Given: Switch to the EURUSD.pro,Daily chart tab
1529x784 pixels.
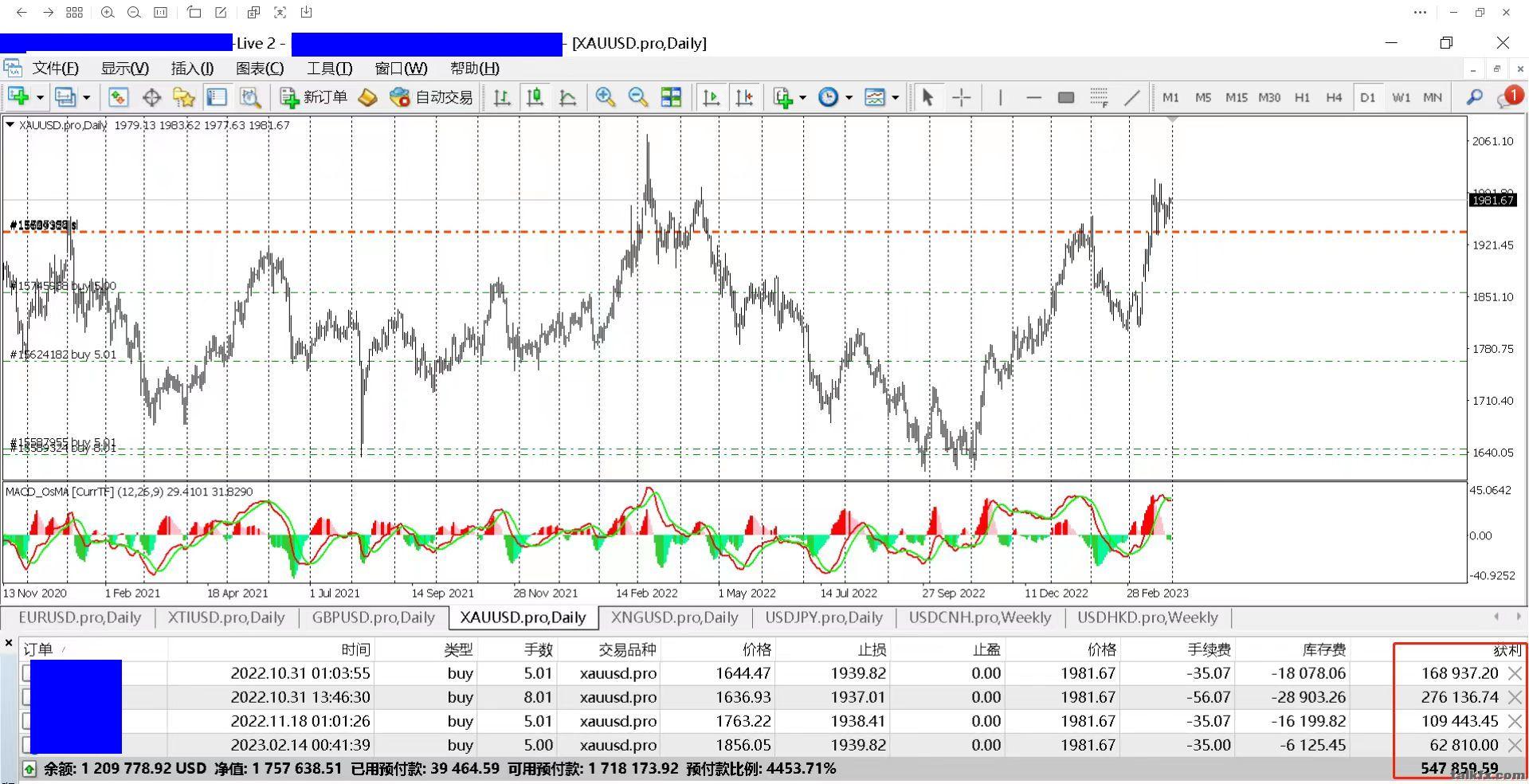Looking at the screenshot, I should 80,617.
